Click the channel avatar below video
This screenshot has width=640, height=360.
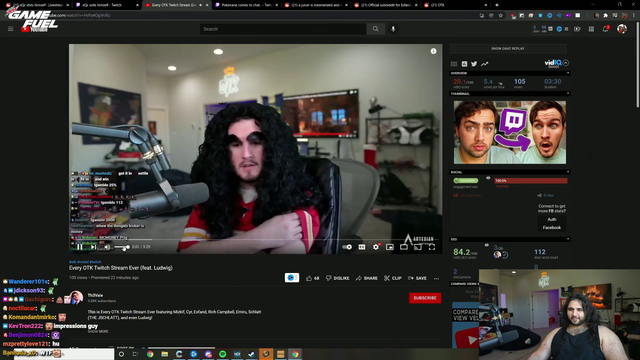76,298
